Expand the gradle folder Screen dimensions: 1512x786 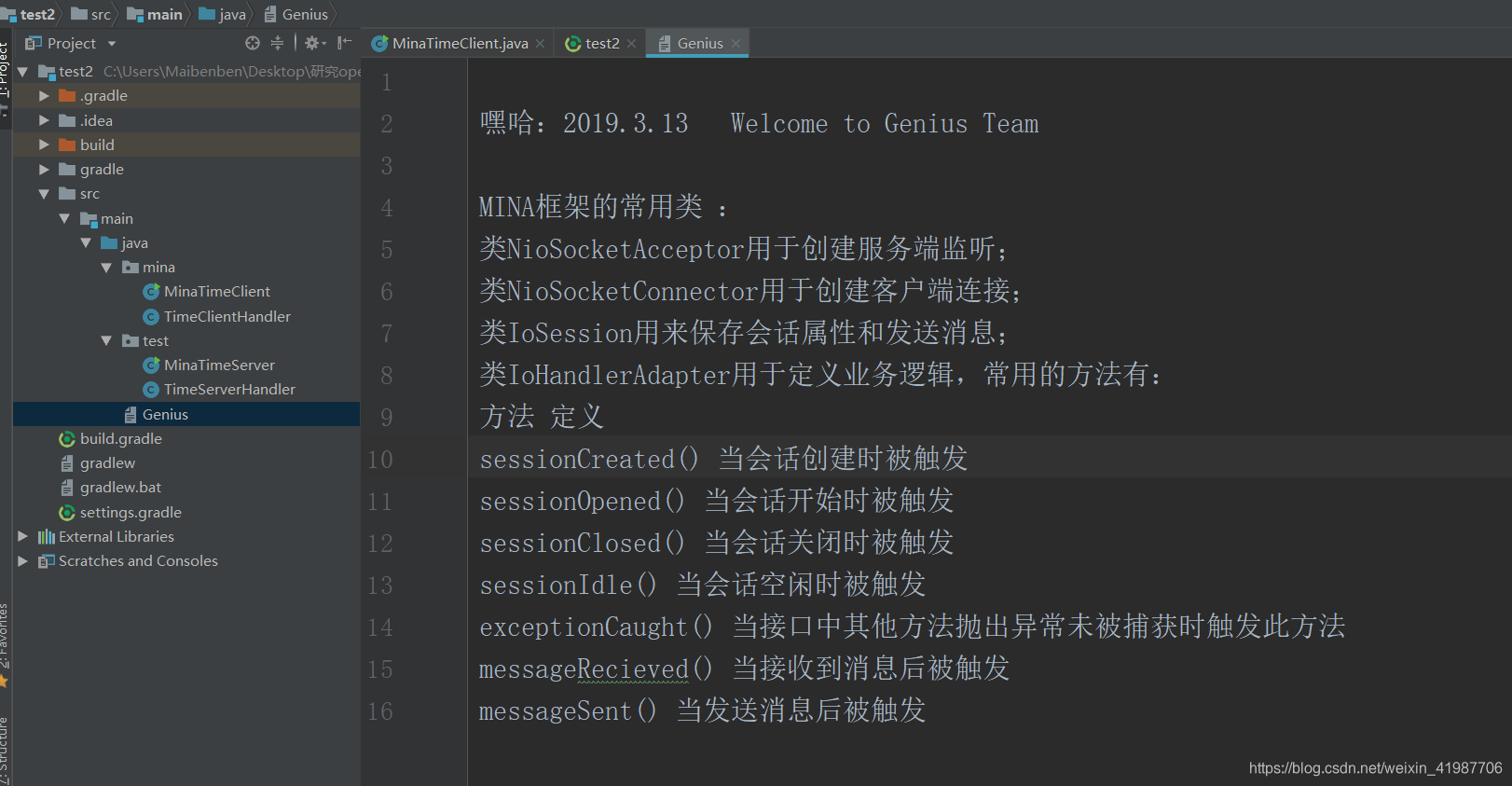click(44, 169)
